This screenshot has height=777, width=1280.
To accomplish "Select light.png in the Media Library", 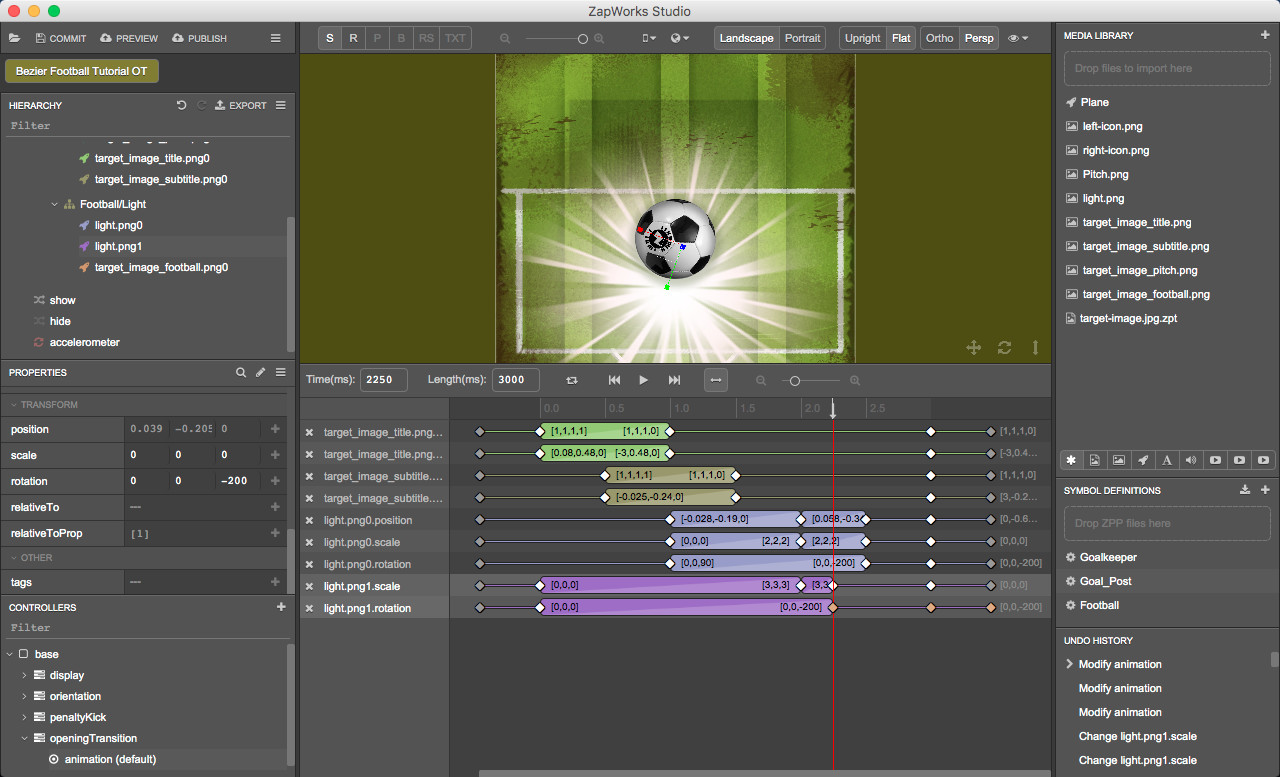I will (1103, 198).
